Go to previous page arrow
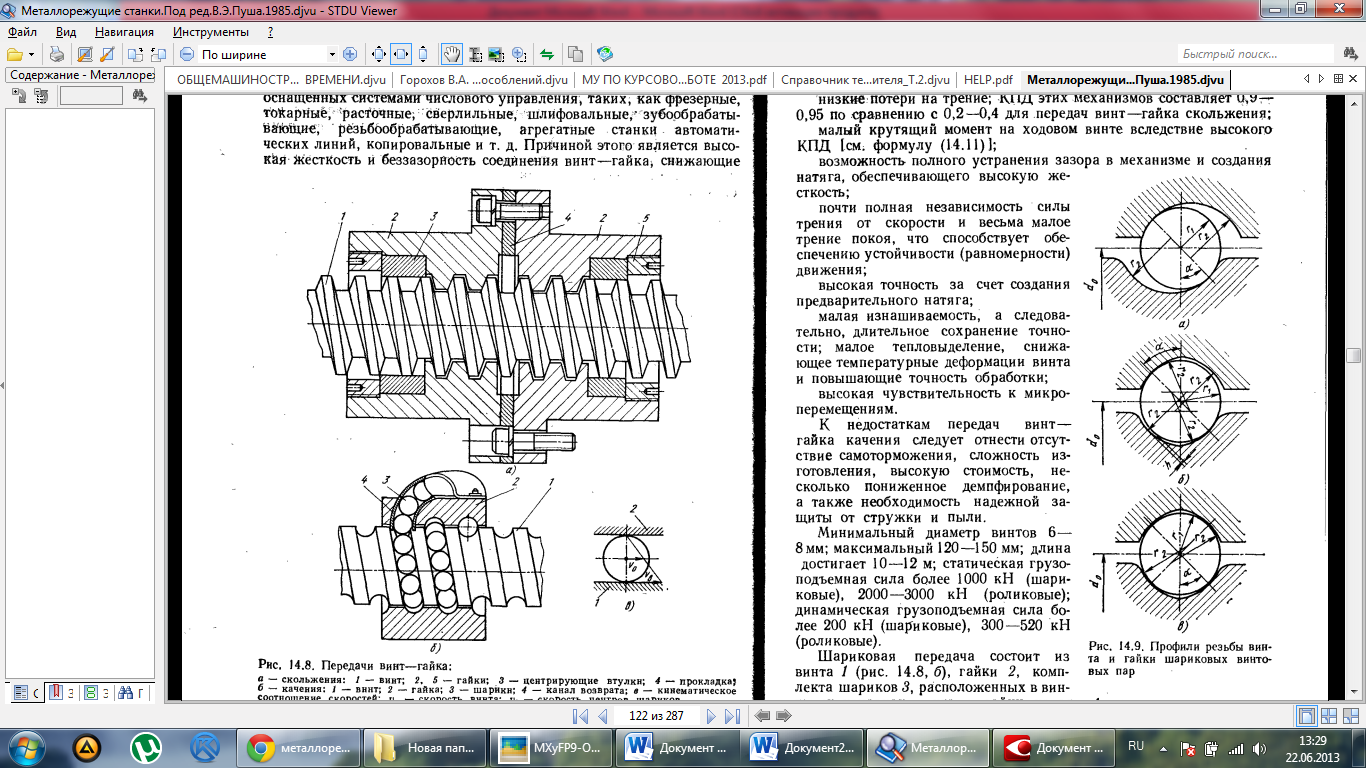1366x768 pixels. coord(602,716)
